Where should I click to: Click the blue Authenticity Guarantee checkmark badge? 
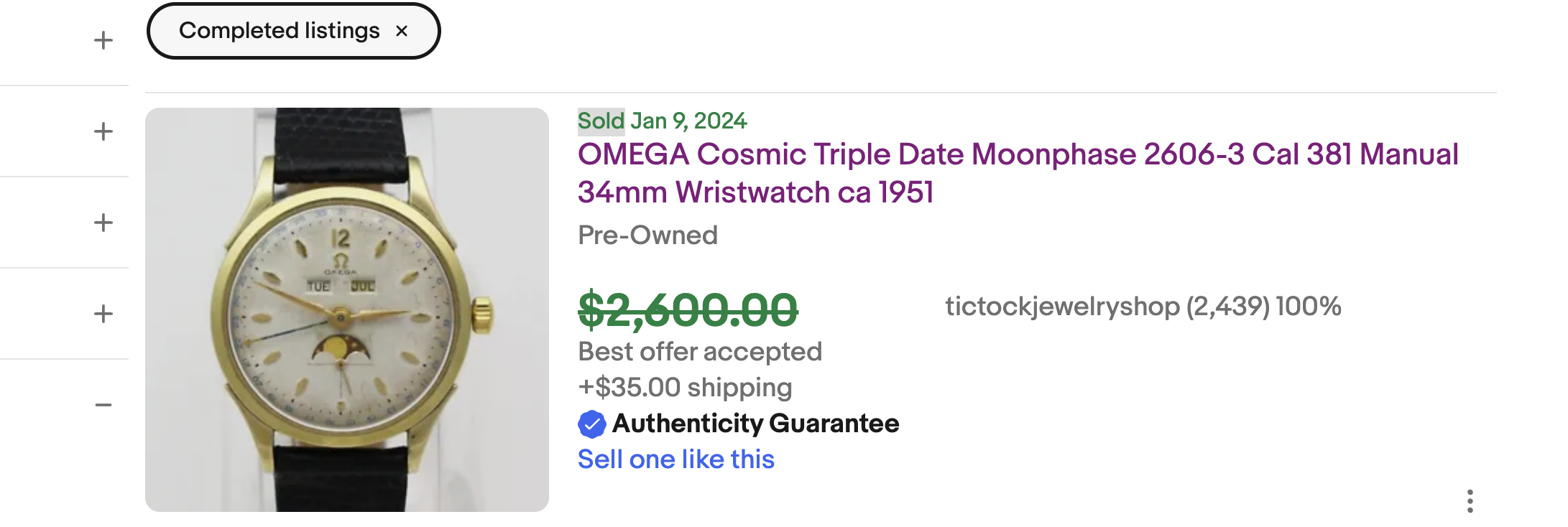pos(591,424)
